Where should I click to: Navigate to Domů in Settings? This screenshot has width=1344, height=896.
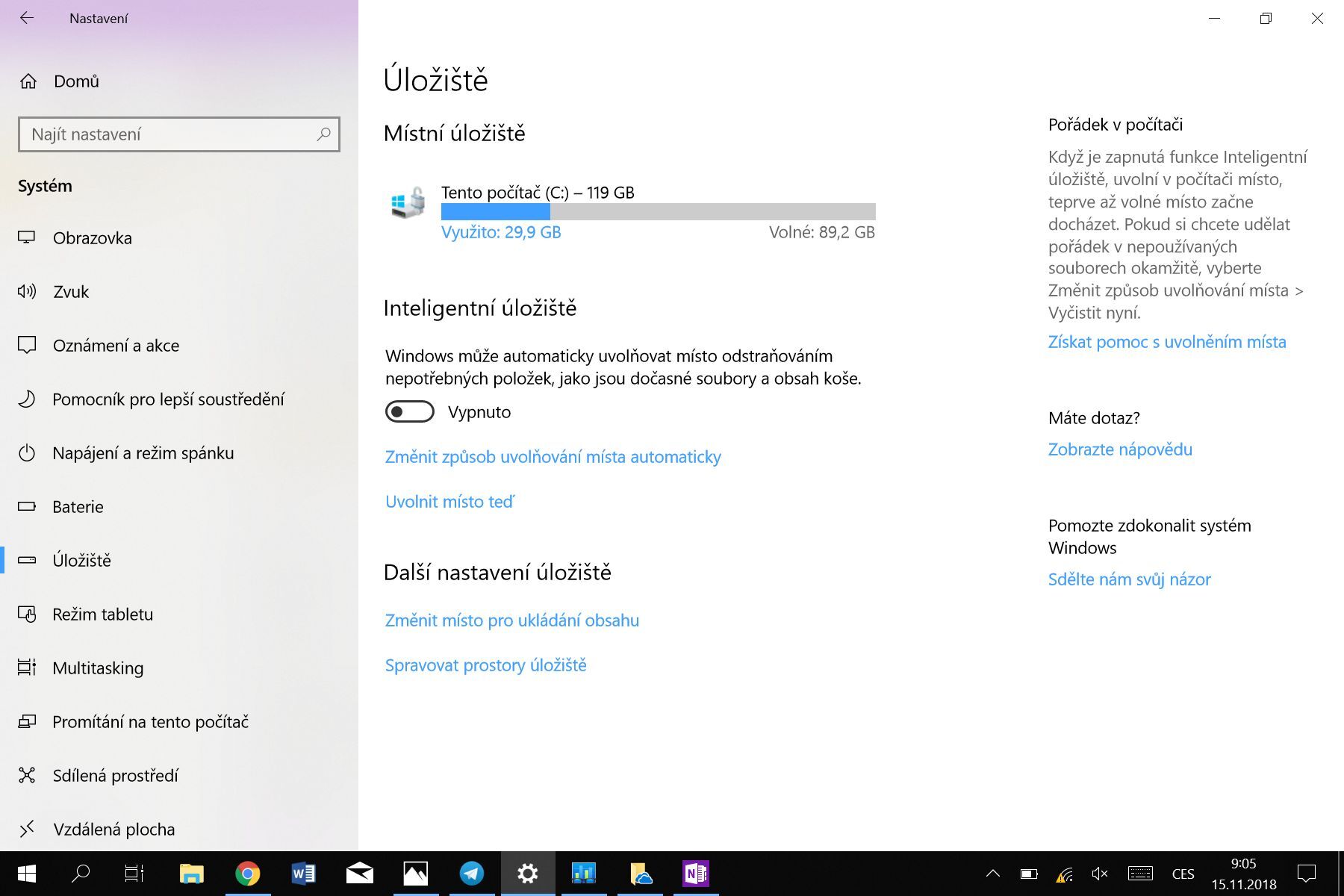75,81
